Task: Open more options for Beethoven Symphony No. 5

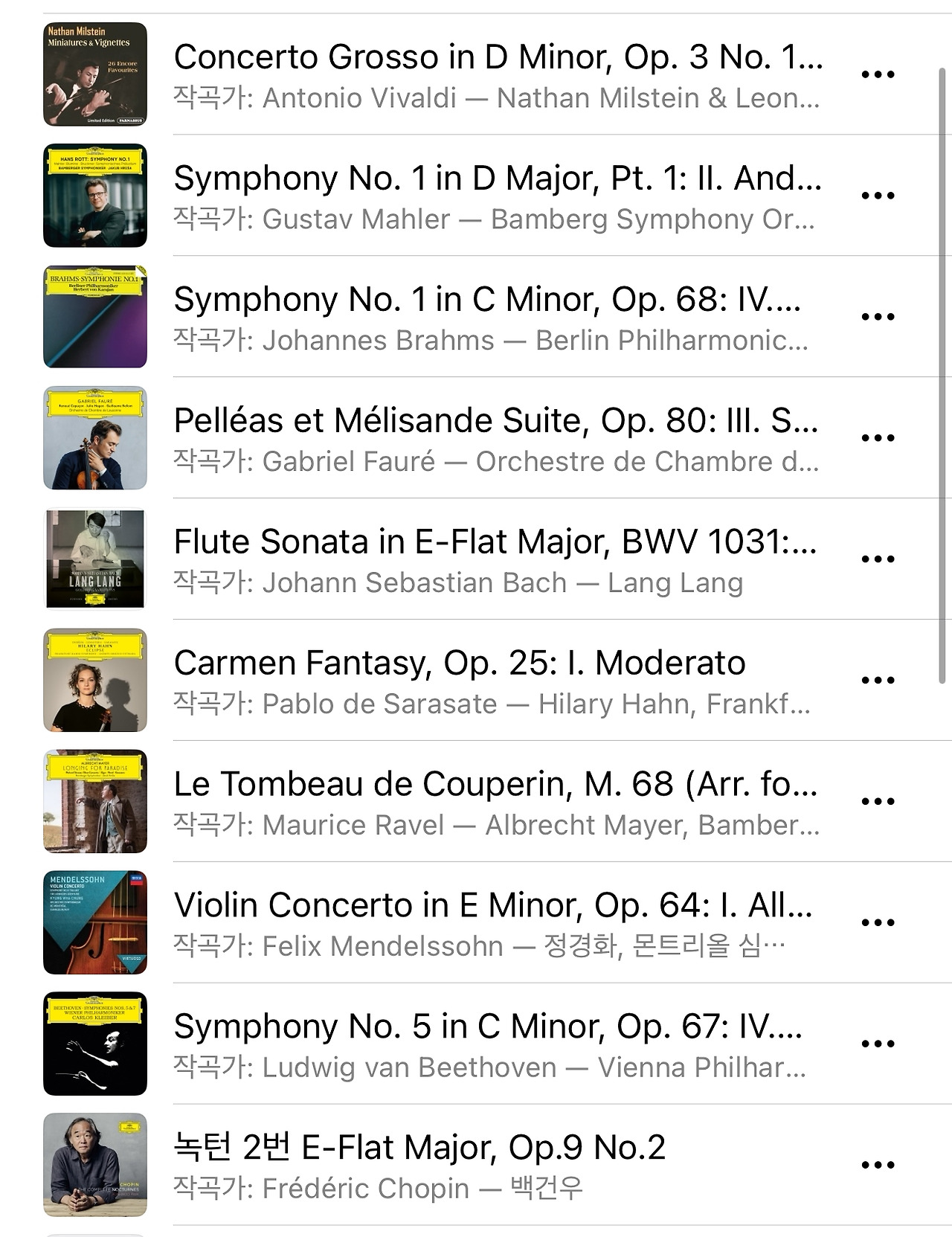Action: click(878, 1044)
